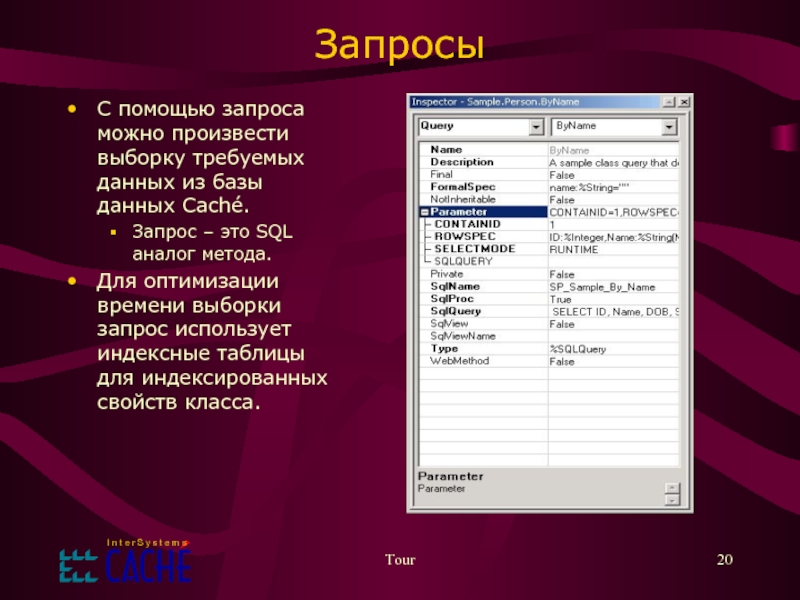Click the CONTAINID=1,ROWSPEC value cell
This screenshot has height=600, width=800.
(x=614, y=212)
